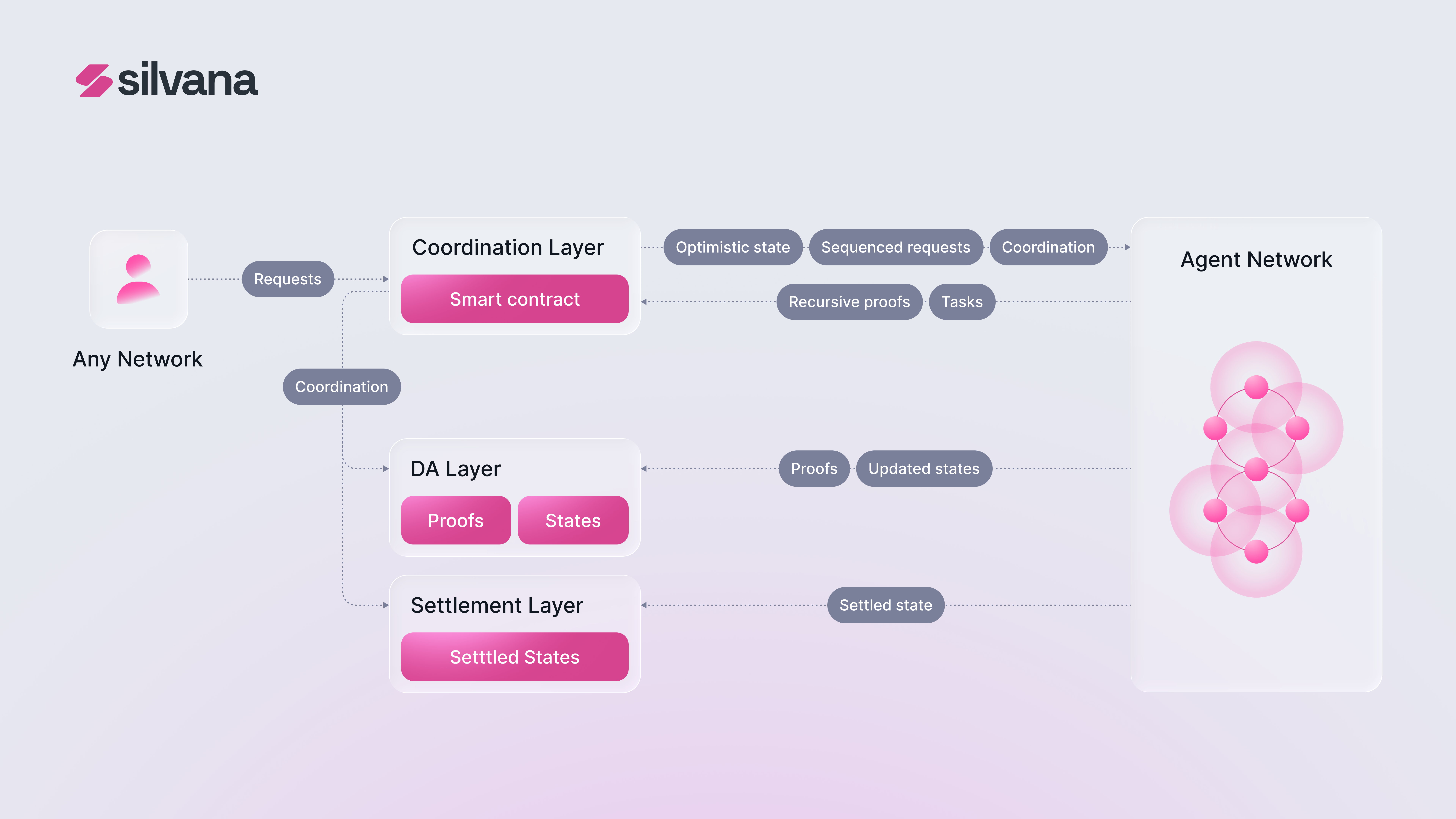Select the Sequenced requests pill
The height and width of the screenshot is (819, 1456).
pyautogui.click(x=895, y=247)
